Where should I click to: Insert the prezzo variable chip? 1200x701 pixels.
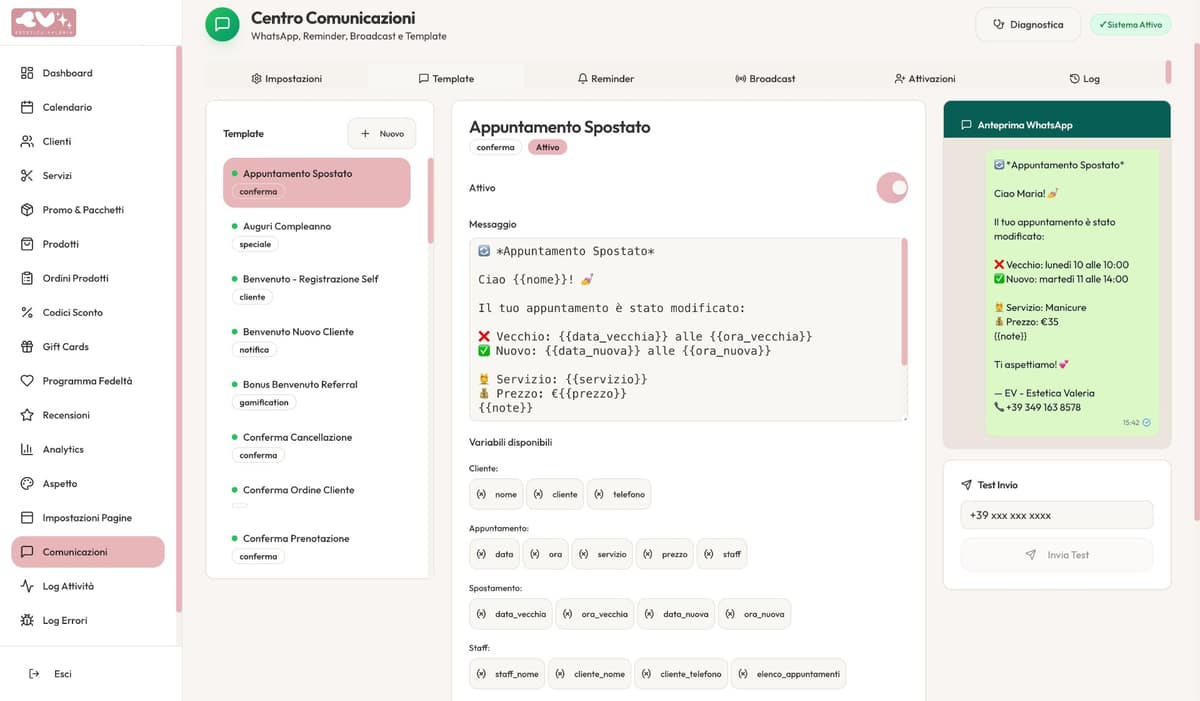click(x=665, y=554)
